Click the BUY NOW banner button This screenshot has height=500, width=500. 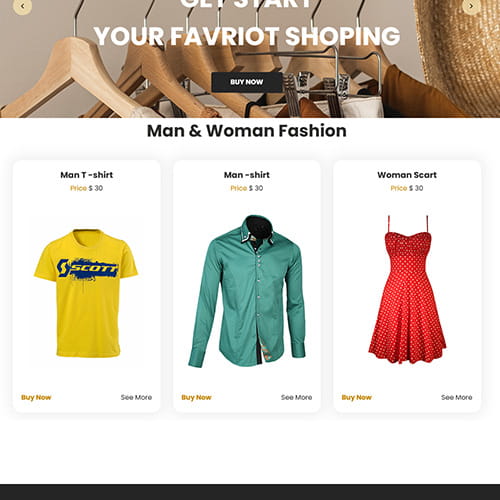[247, 82]
